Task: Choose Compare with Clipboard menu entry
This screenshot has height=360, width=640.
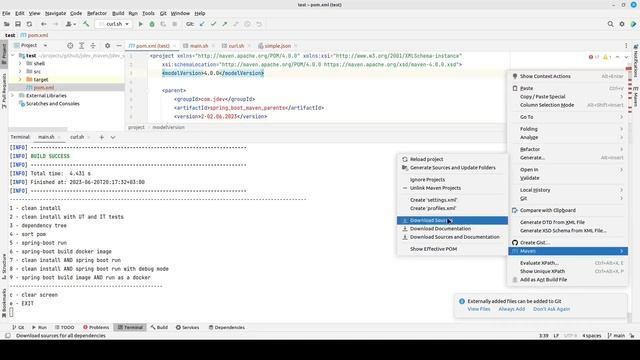Action: [x=568, y=210]
